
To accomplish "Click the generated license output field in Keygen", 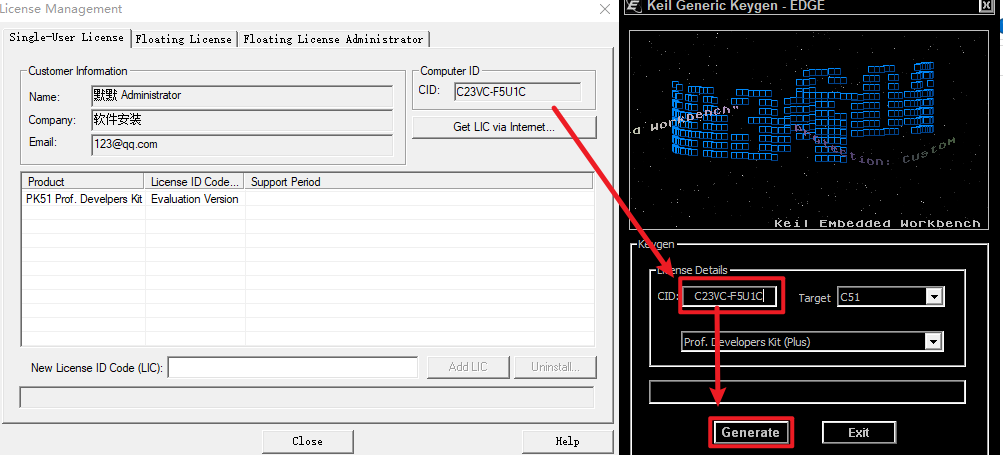I will click(x=807, y=392).
